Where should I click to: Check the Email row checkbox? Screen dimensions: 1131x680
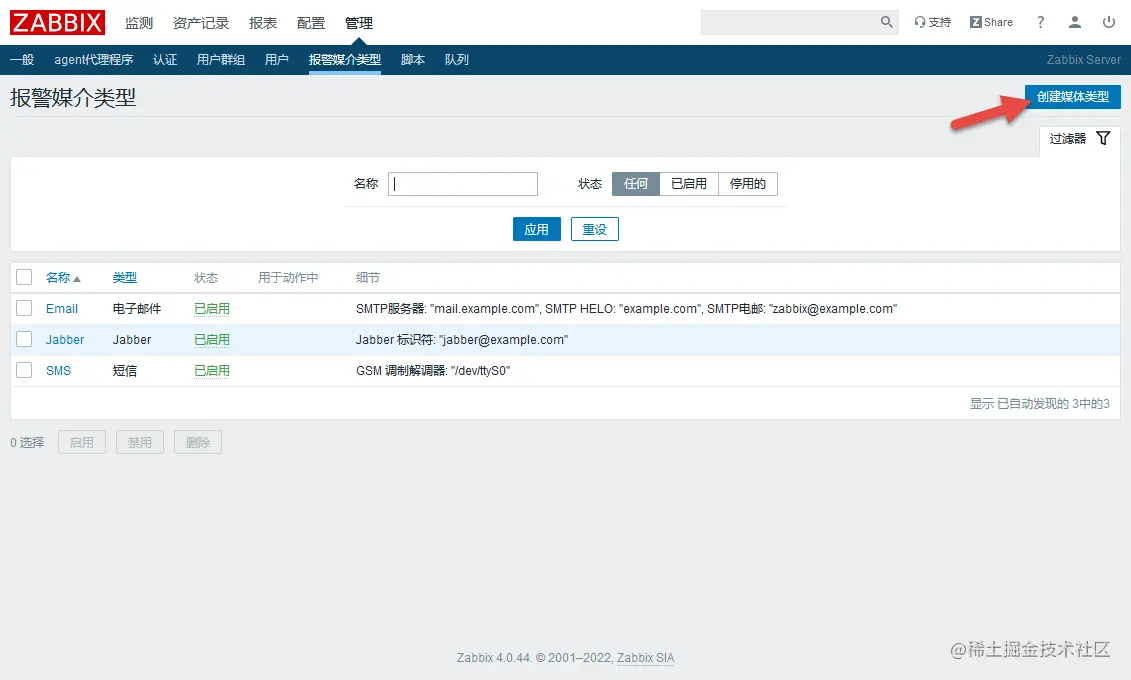click(x=24, y=308)
